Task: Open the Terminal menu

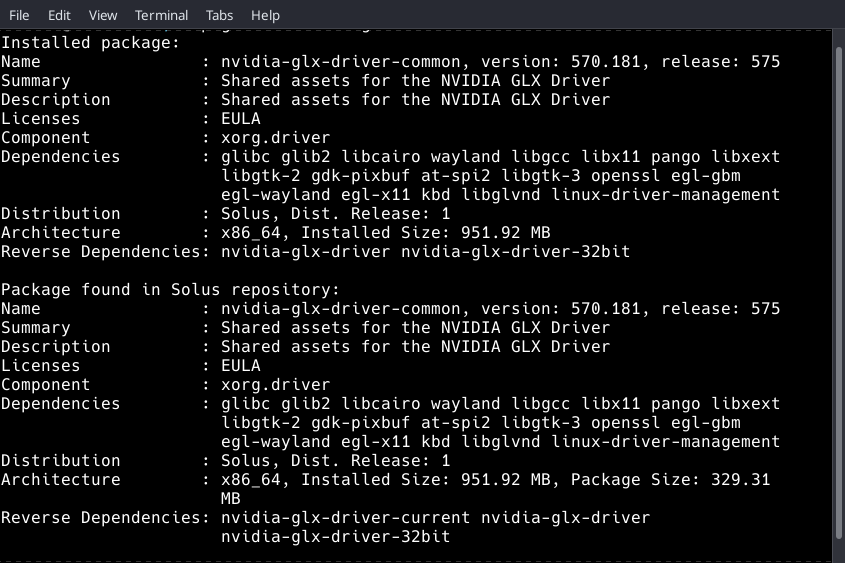Action: pos(161,15)
